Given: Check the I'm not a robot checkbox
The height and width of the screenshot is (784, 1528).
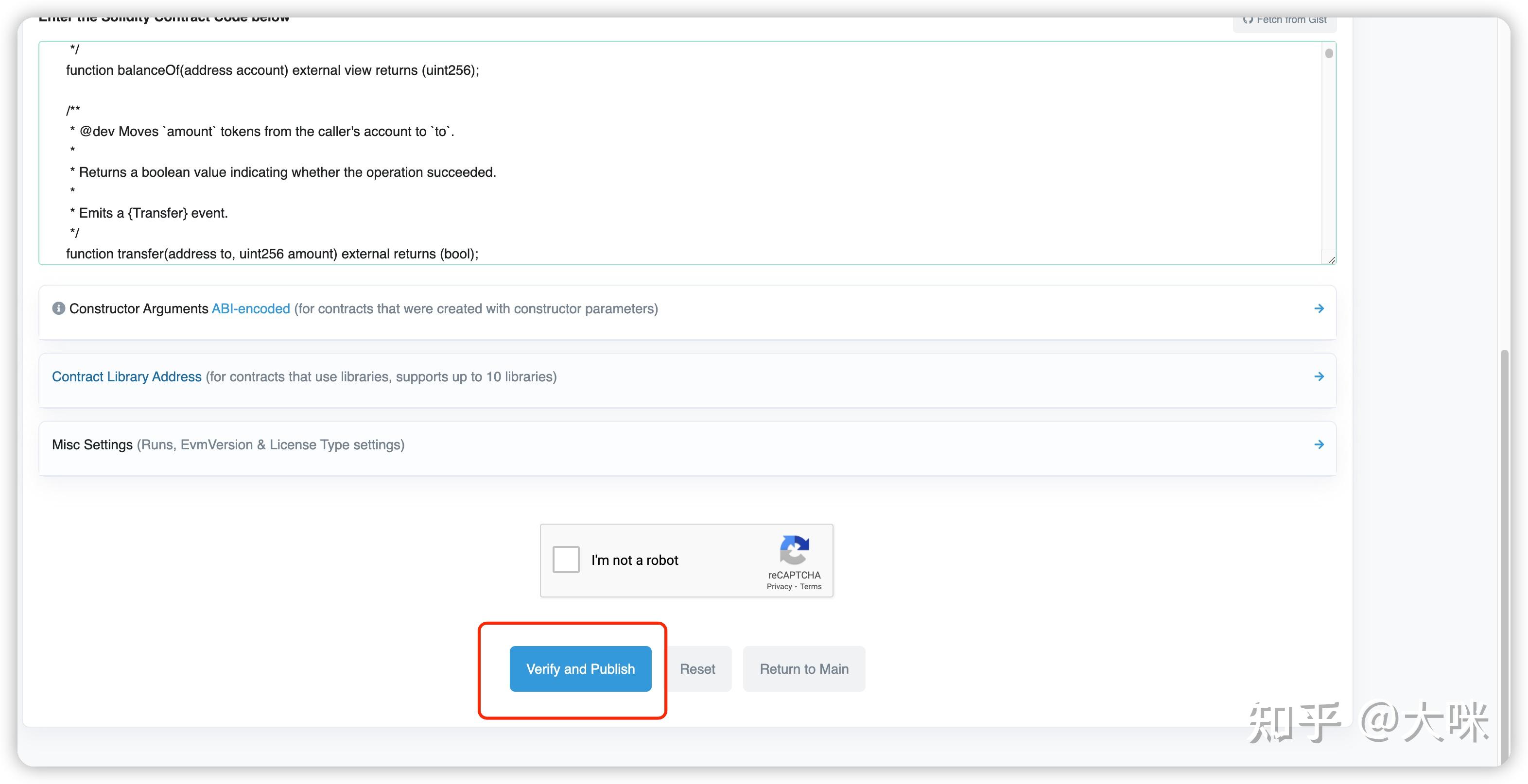Looking at the screenshot, I should tap(566, 559).
